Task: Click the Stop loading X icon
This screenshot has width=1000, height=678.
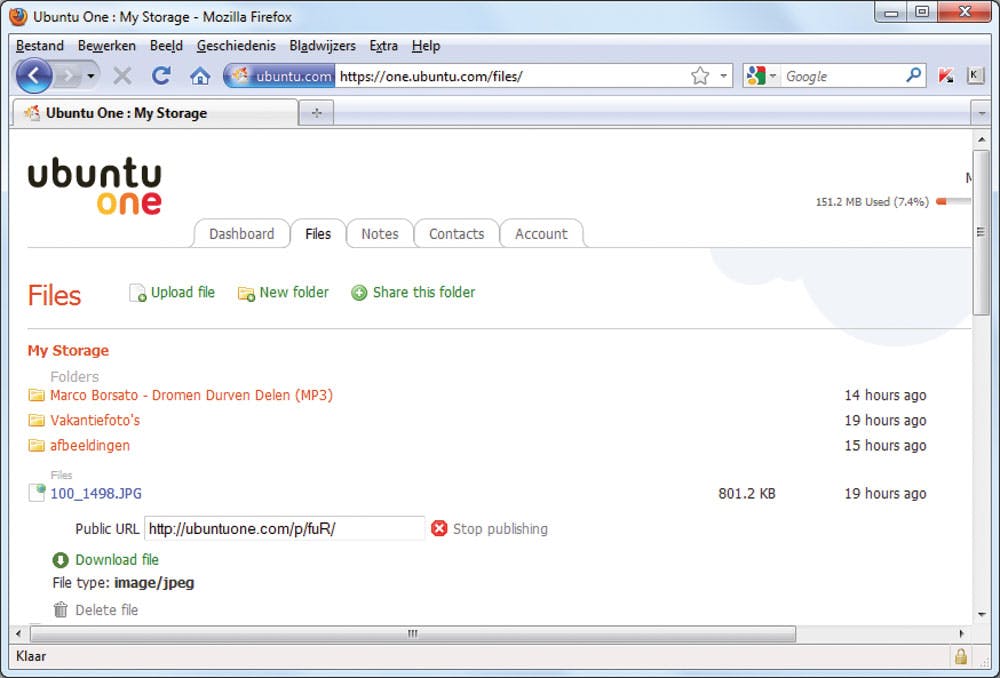Action: coord(122,77)
